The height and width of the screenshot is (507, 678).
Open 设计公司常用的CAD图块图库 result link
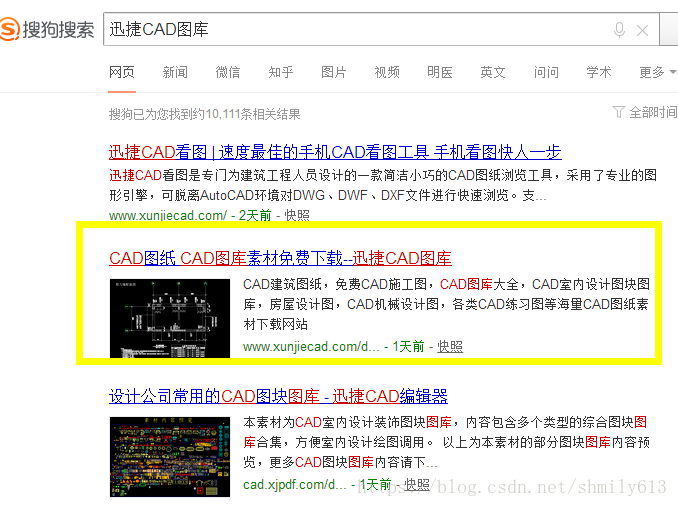pos(278,396)
